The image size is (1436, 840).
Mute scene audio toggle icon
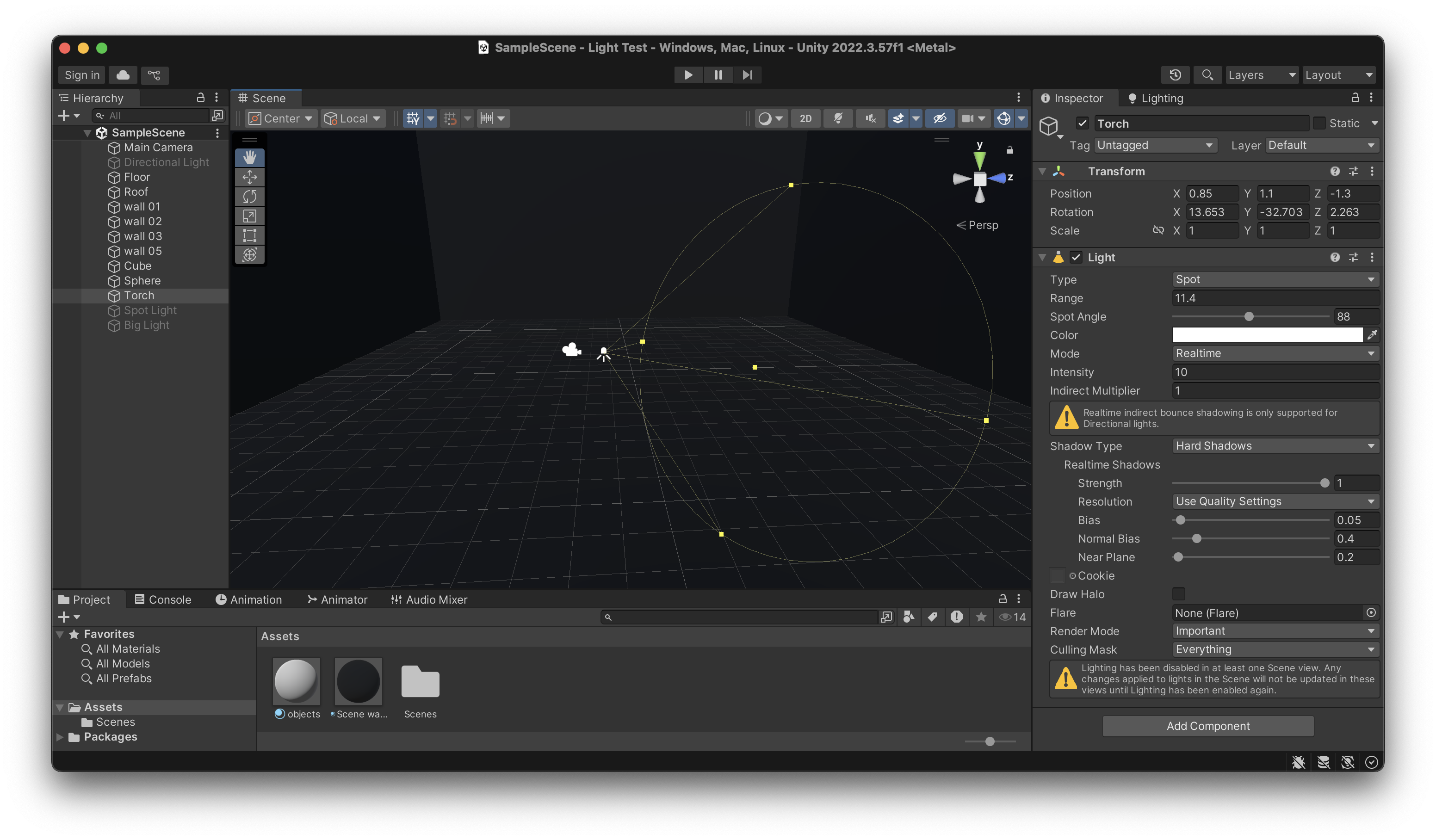click(870, 118)
